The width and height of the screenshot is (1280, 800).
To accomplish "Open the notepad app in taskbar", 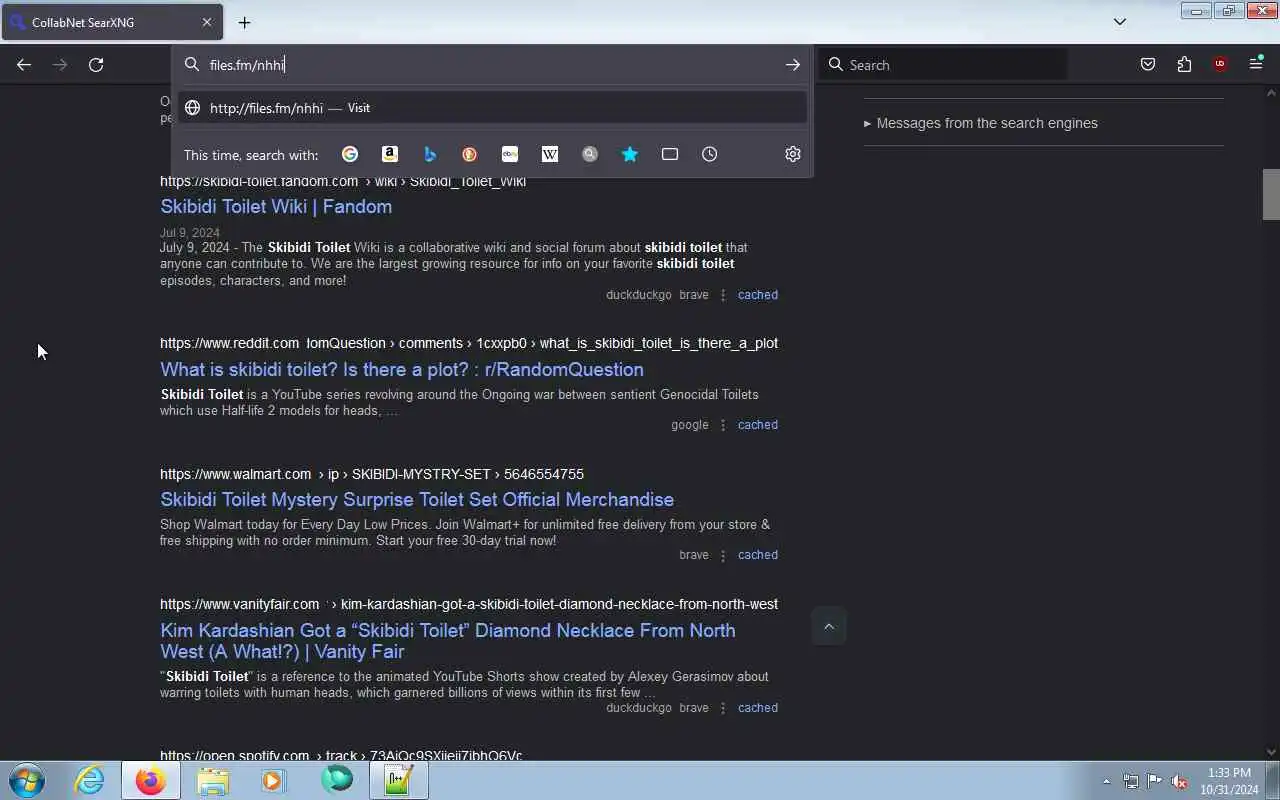I will 399,780.
